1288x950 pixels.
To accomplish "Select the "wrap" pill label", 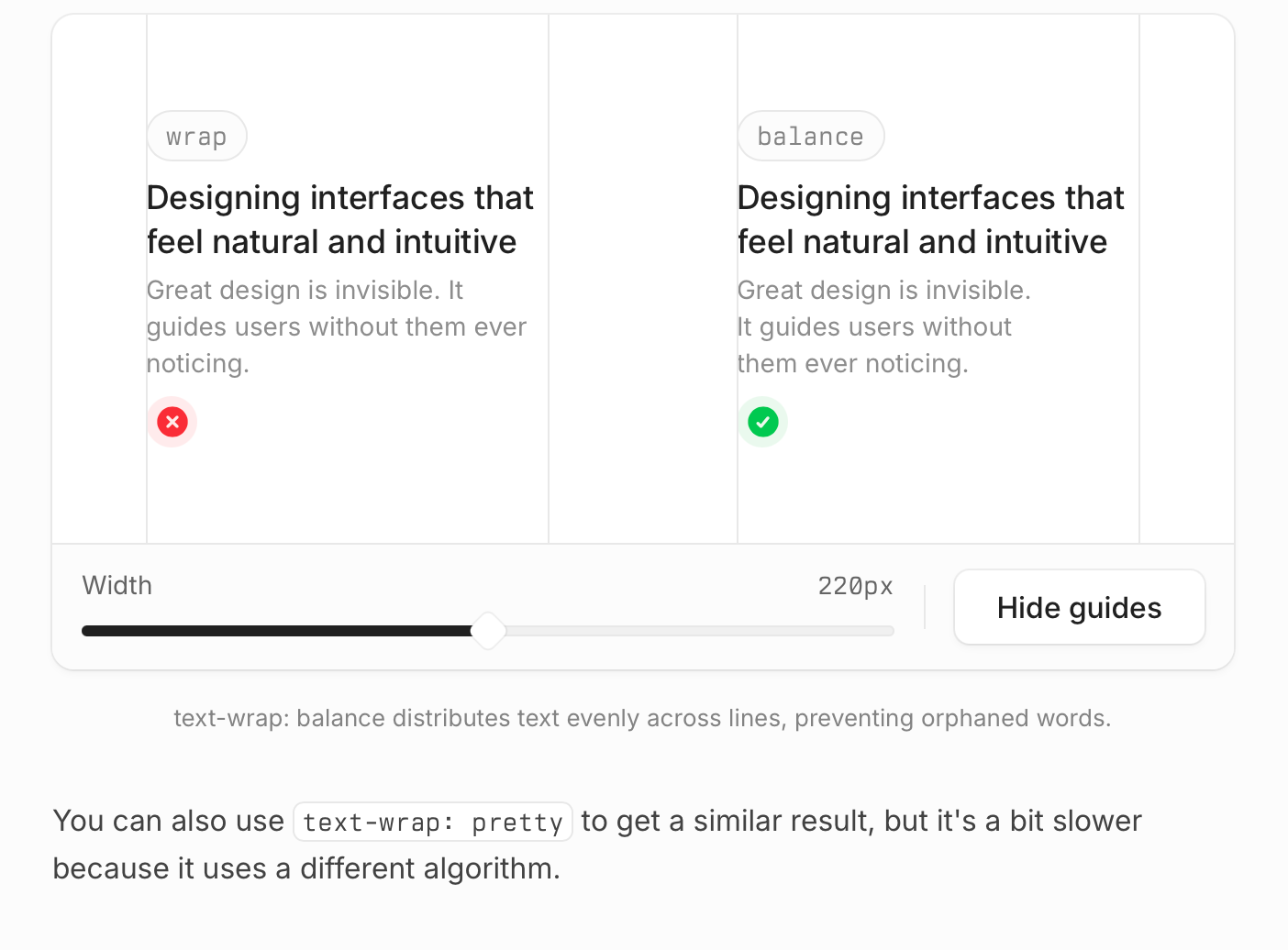I will (x=196, y=137).
